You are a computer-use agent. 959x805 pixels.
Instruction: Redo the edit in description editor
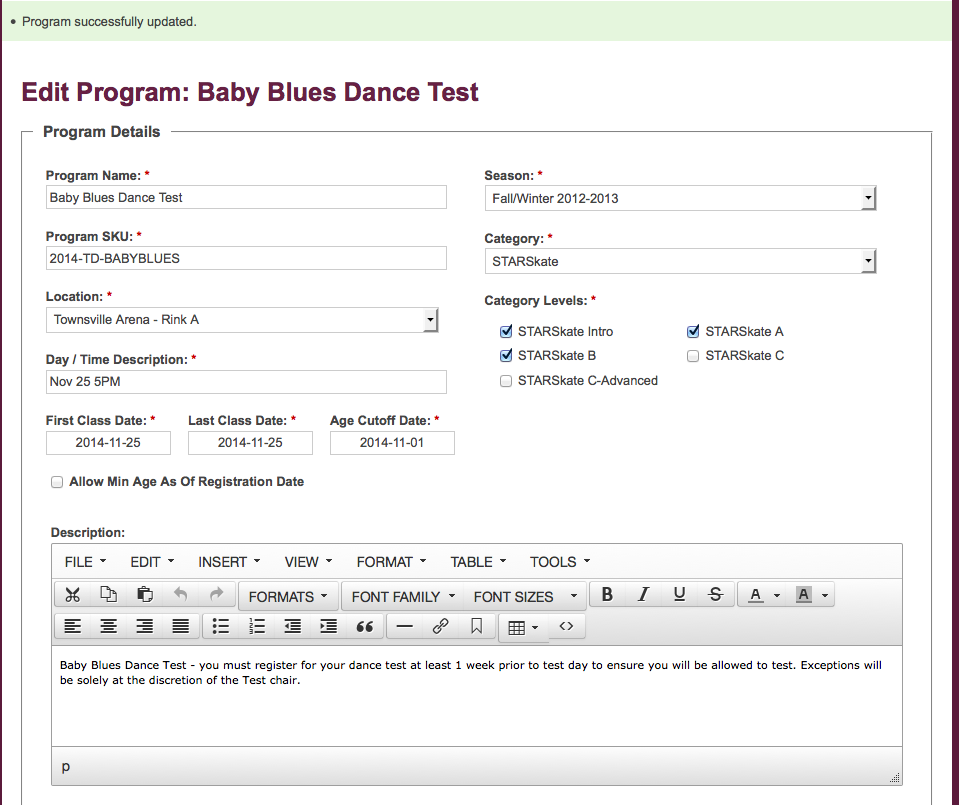coord(217,595)
